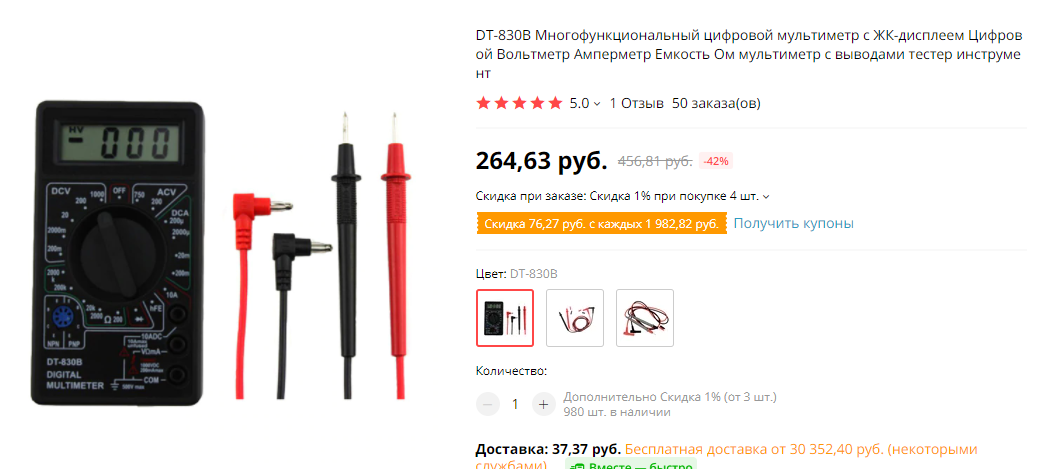Click the orange coupon discount banner
Viewport: 1040px width, 469px height.
coord(602,224)
